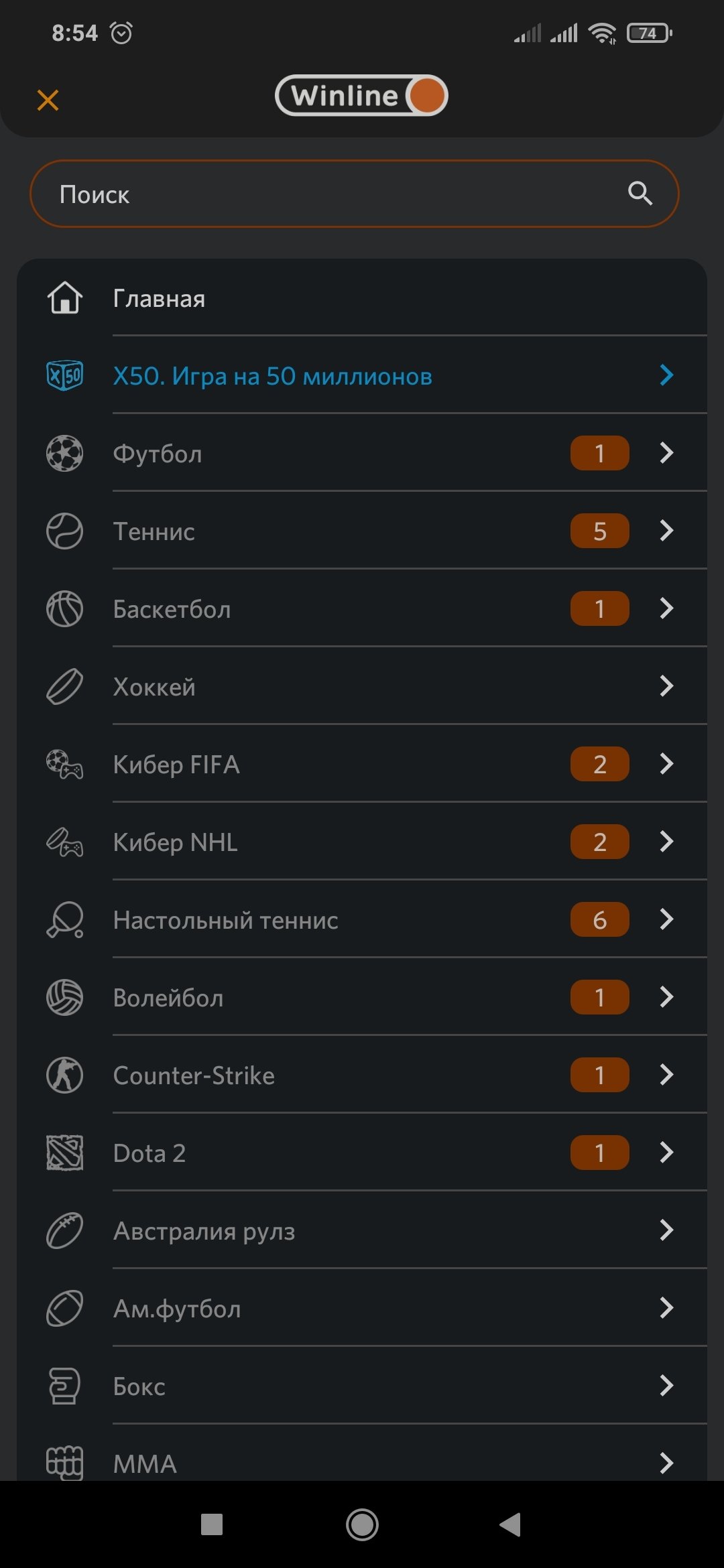Tap the X50 game dice icon
The image size is (724, 1568).
pyautogui.click(x=64, y=375)
